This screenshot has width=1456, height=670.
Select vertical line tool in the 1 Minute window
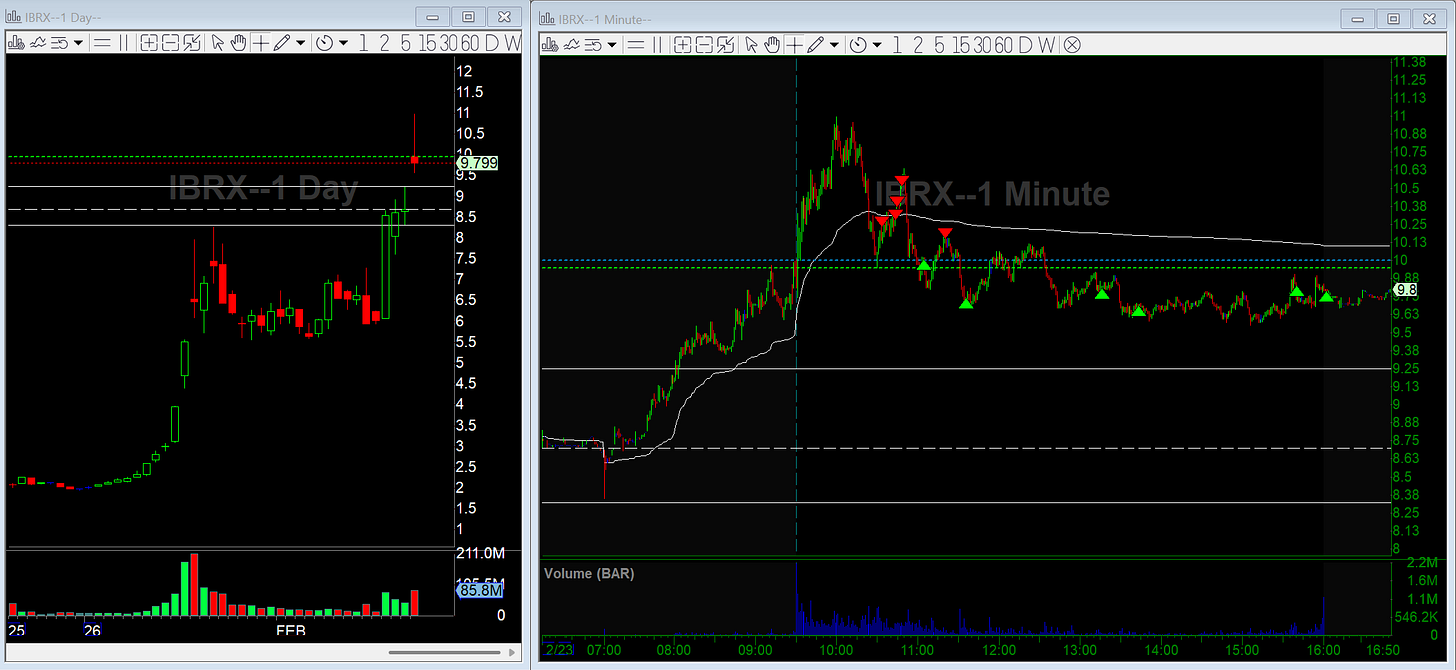657,45
